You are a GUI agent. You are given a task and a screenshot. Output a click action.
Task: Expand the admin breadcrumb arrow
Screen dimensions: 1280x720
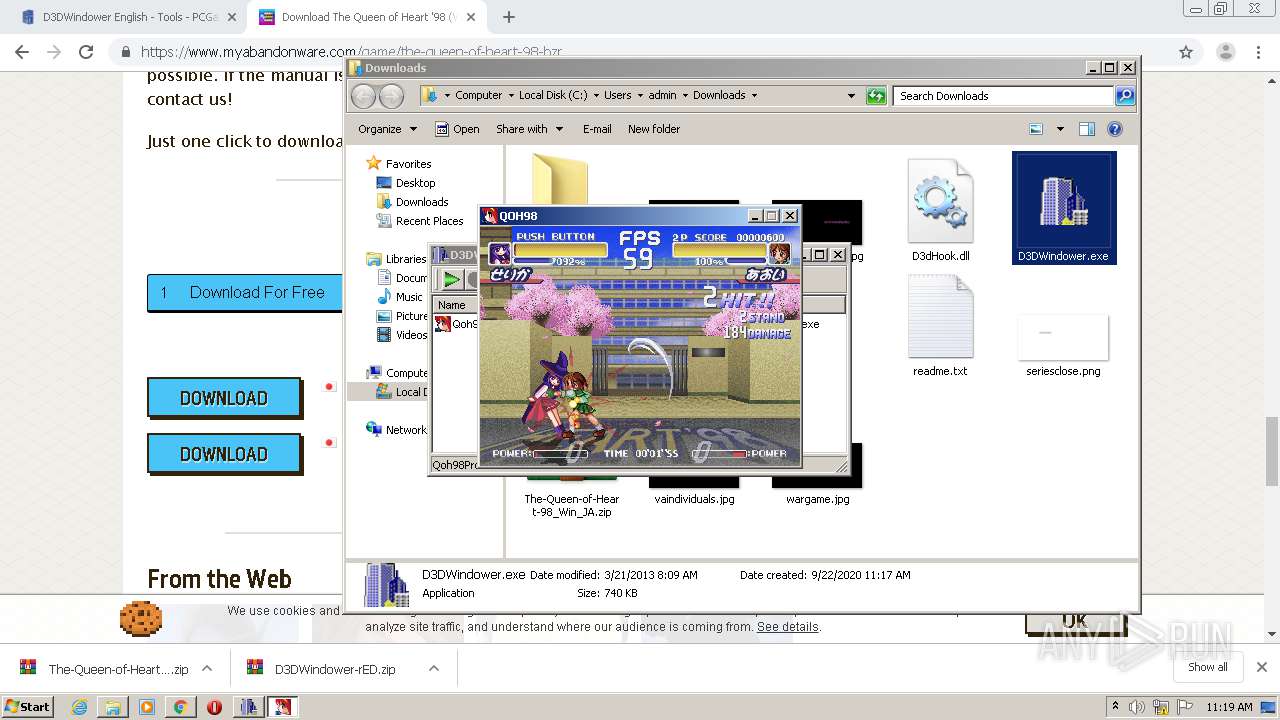click(685, 96)
